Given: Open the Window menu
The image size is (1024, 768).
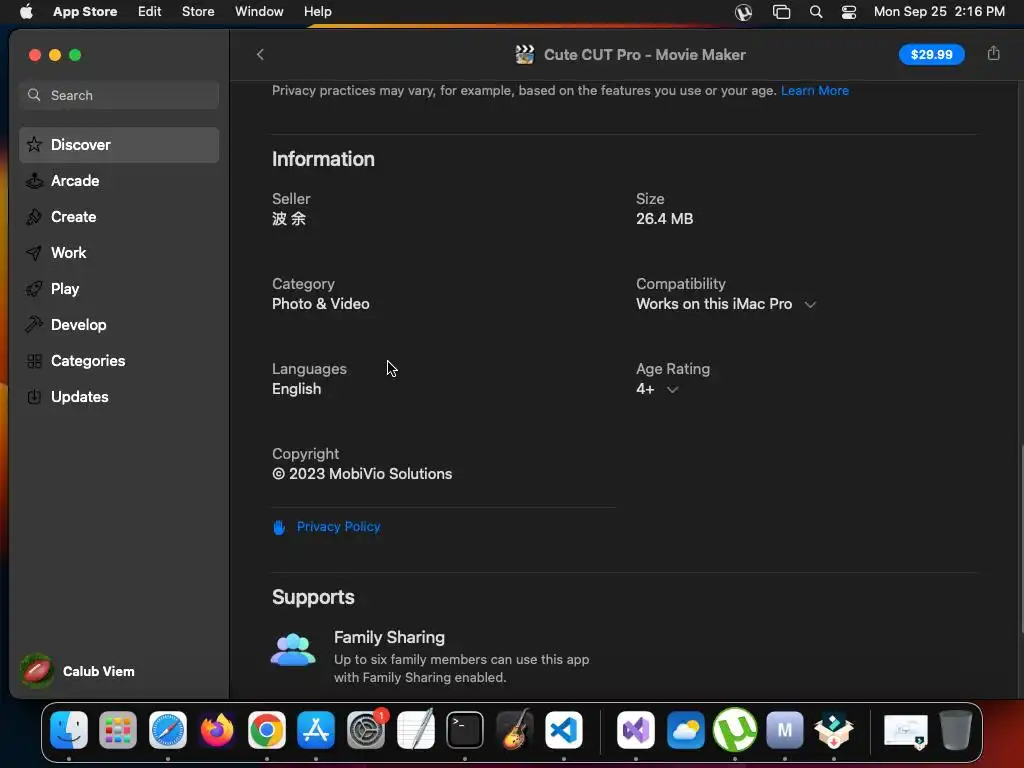Looking at the screenshot, I should tap(259, 12).
